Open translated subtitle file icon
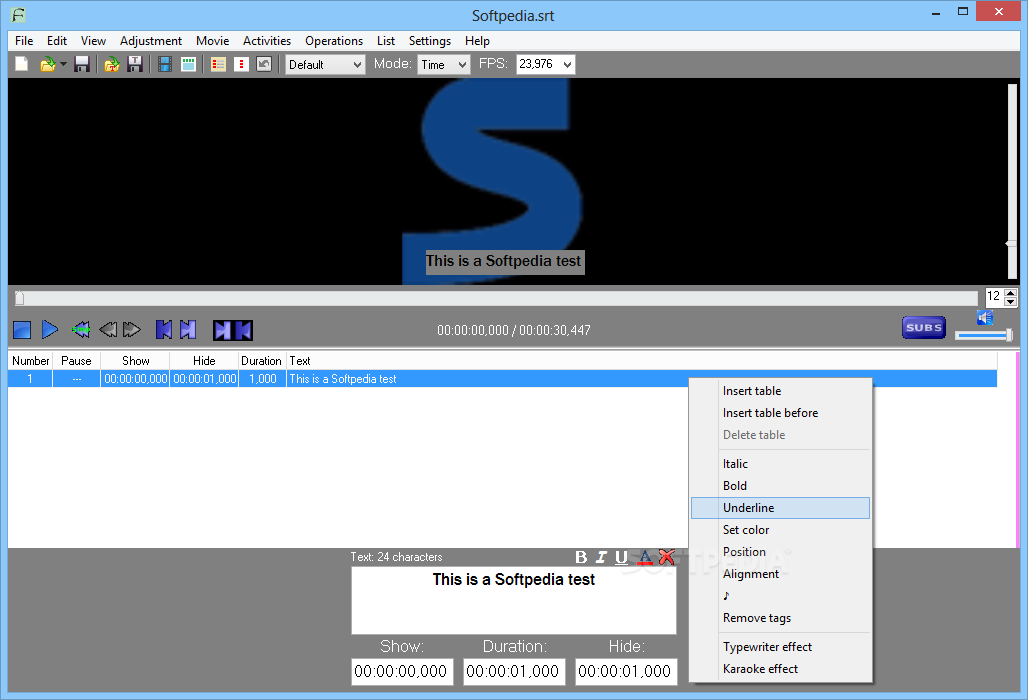 tap(111, 64)
